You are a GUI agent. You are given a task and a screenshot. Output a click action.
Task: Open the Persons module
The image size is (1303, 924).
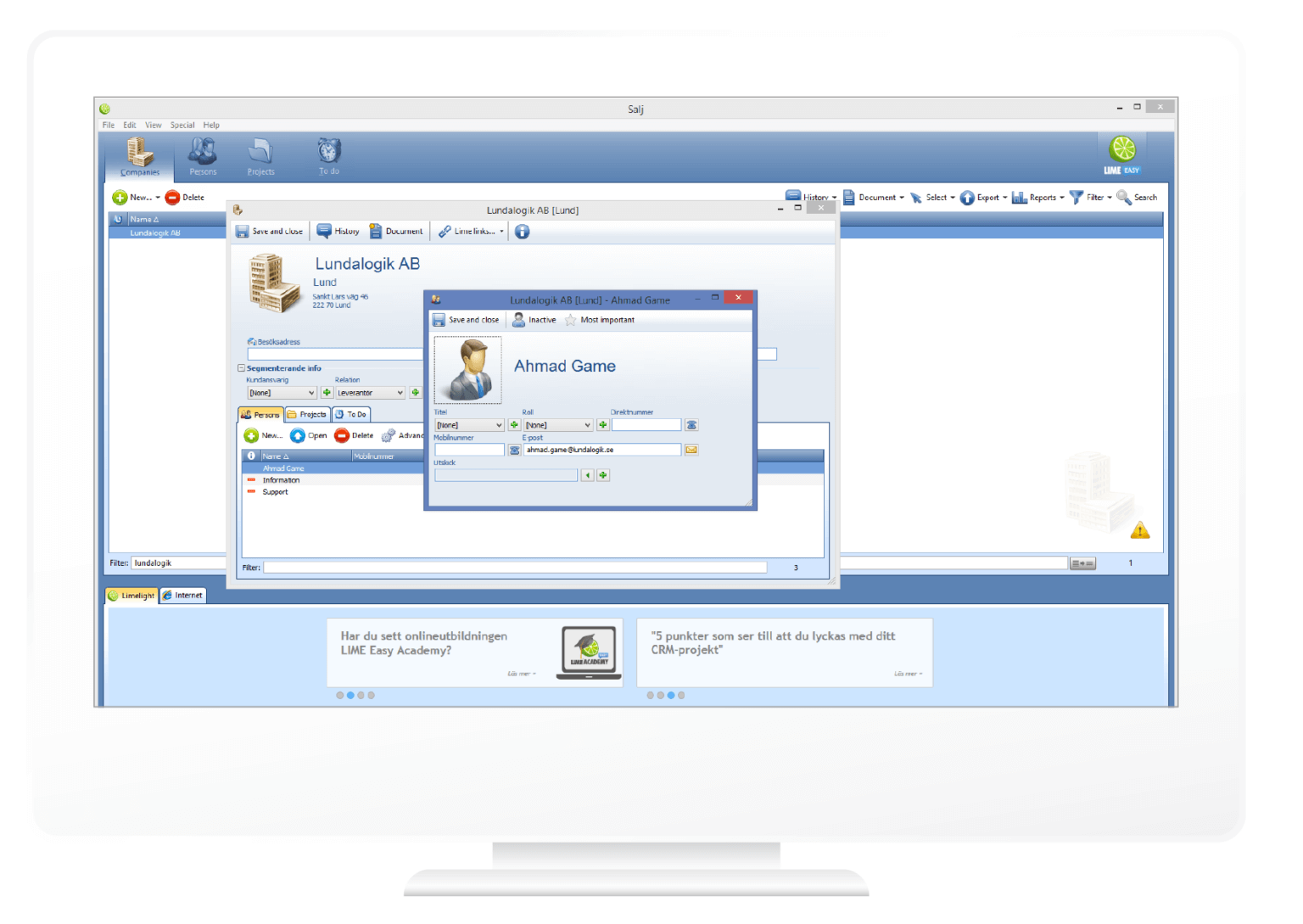point(202,154)
